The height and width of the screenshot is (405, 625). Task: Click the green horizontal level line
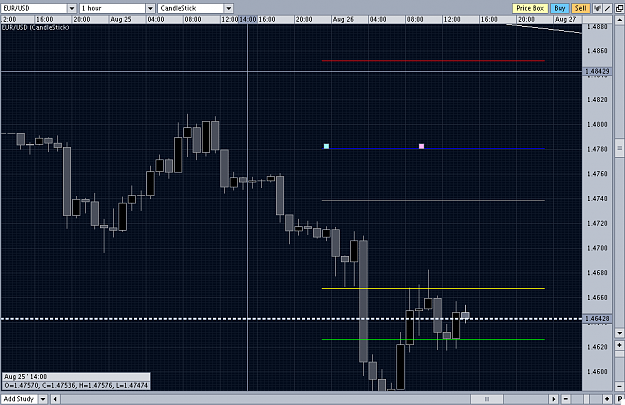433,340
